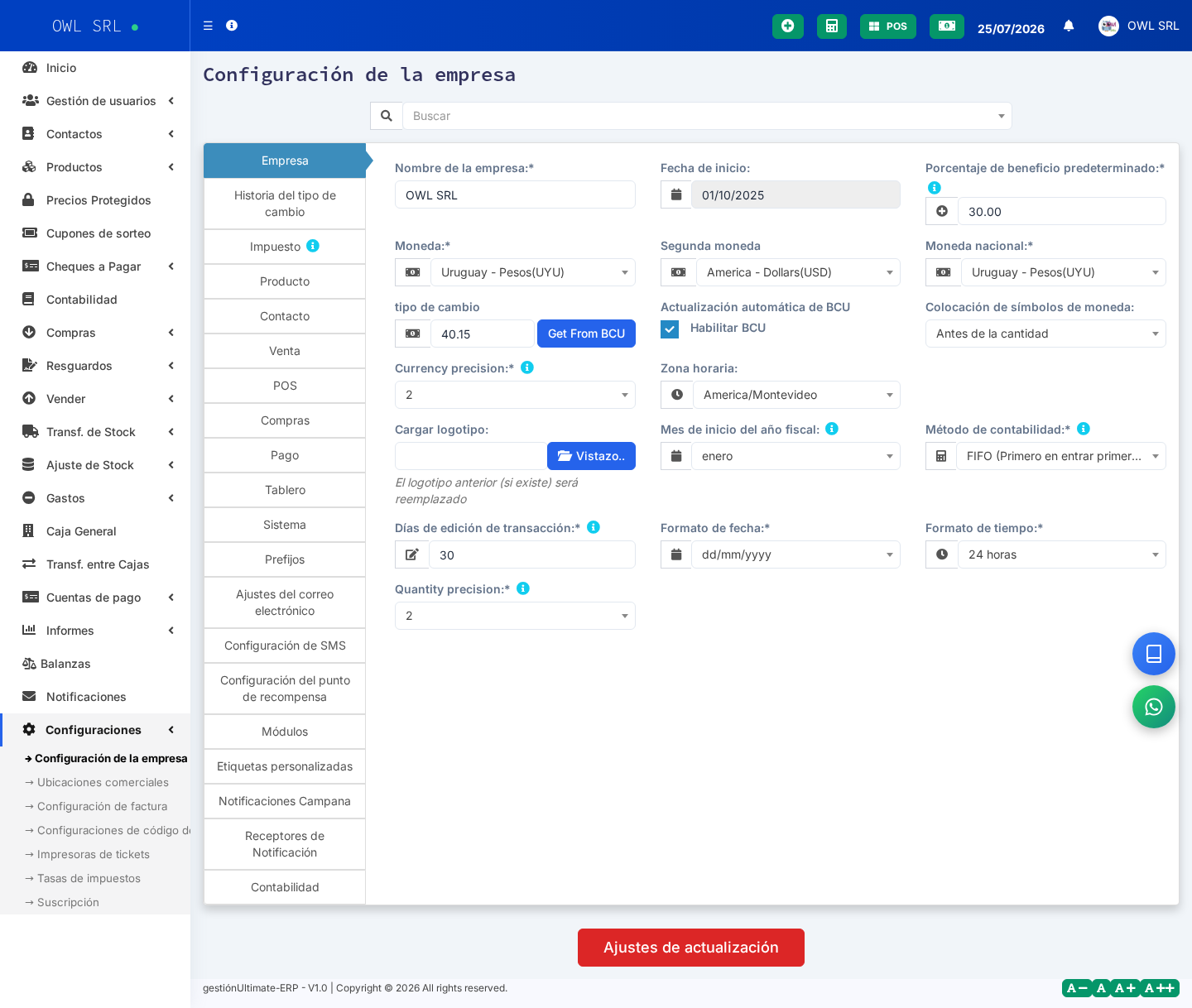Click the tipo de cambio input 40.15

[x=482, y=334]
